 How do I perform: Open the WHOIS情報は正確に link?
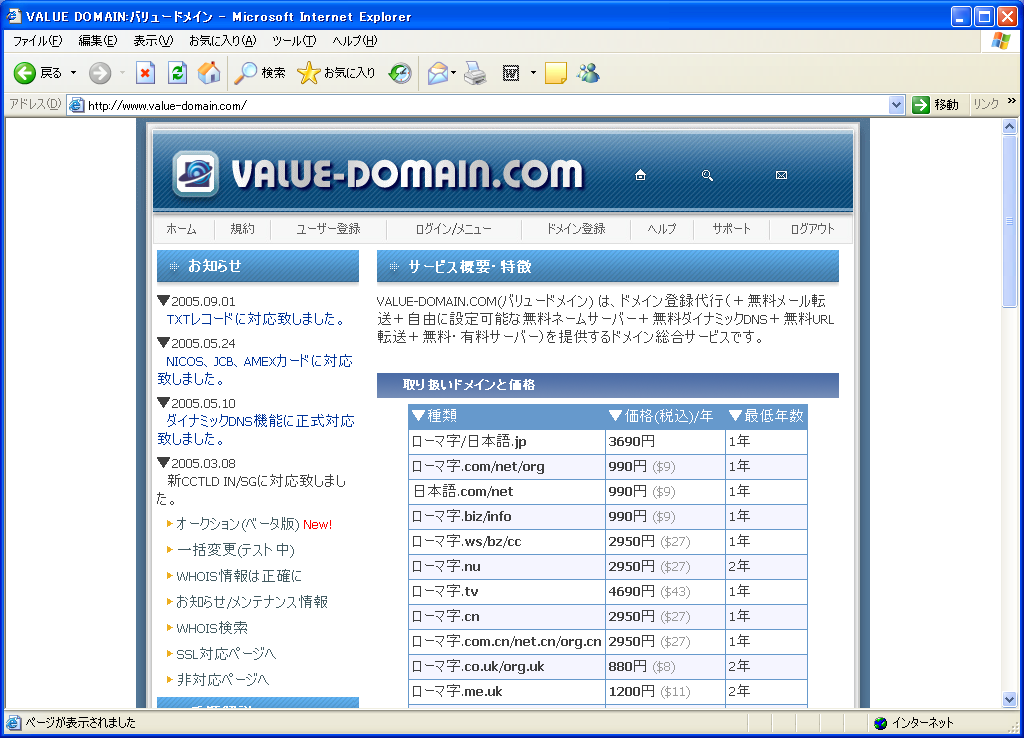(x=239, y=576)
